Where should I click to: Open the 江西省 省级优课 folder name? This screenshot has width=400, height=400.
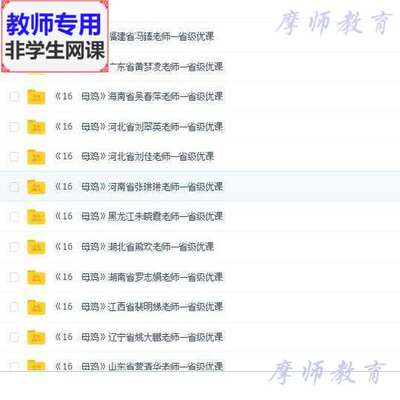click(139, 307)
